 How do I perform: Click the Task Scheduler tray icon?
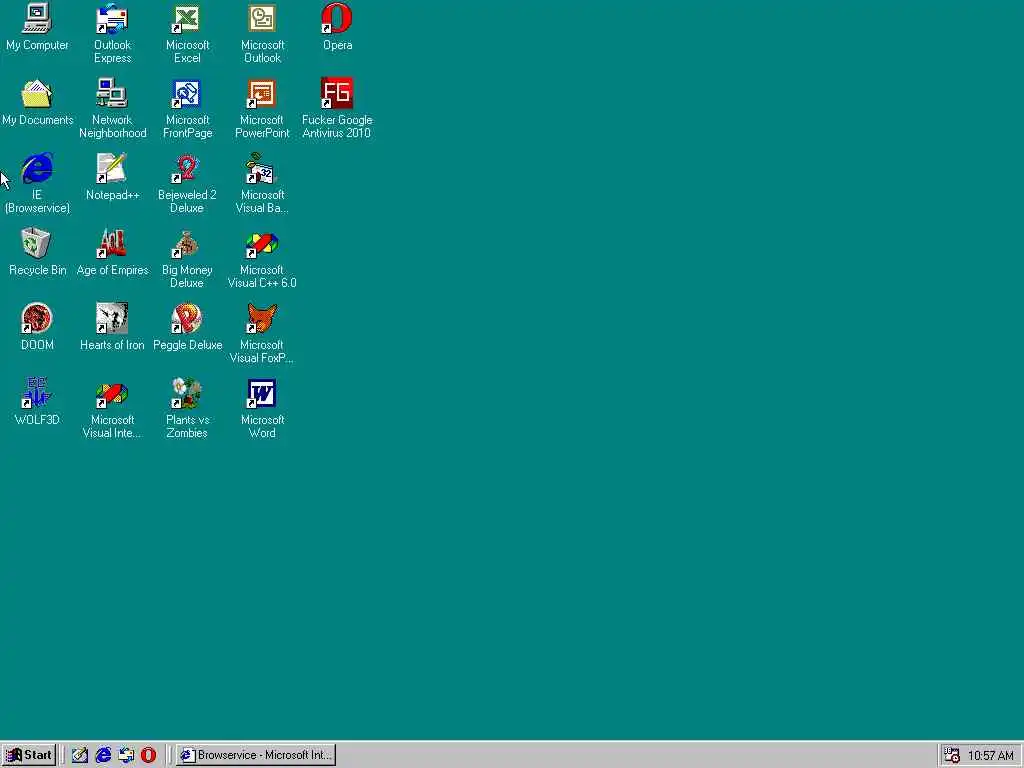952,755
